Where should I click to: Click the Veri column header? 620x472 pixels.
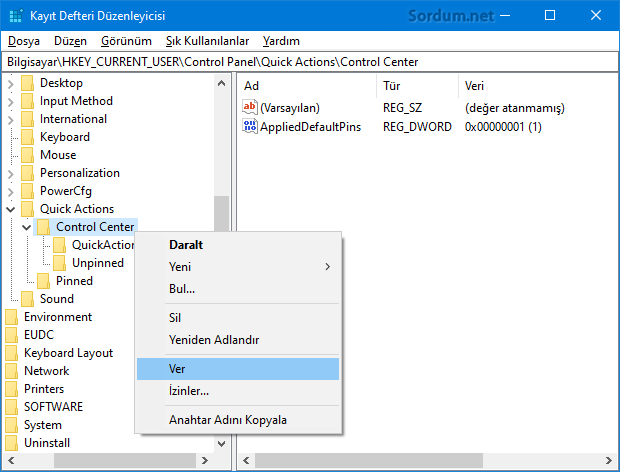pyautogui.click(x=538, y=86)
